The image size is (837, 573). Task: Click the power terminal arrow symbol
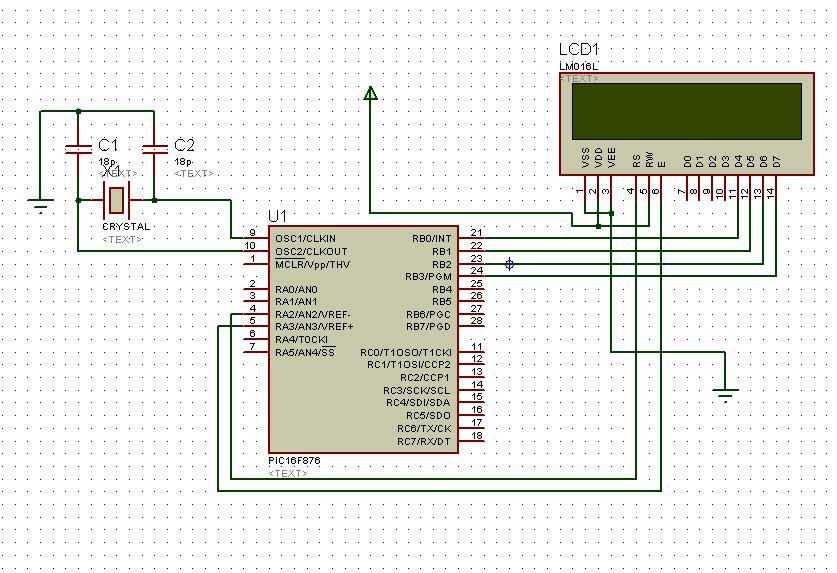coord(370,93)
